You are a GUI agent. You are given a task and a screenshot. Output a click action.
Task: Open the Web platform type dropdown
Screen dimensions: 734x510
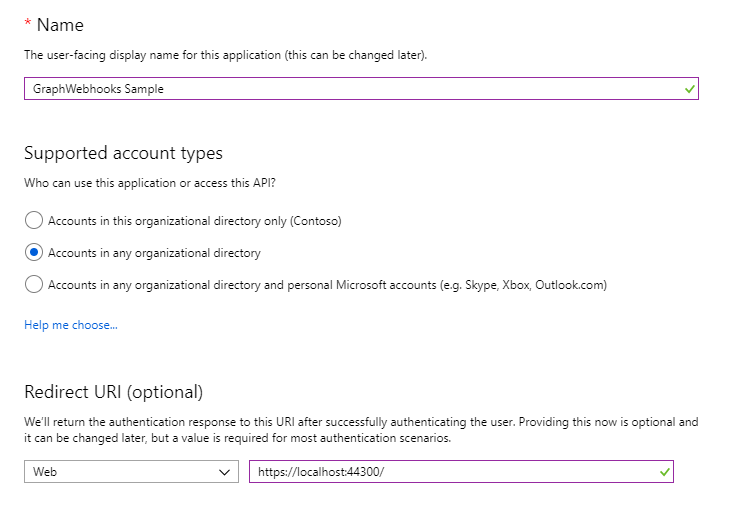(x=130, y=471)
